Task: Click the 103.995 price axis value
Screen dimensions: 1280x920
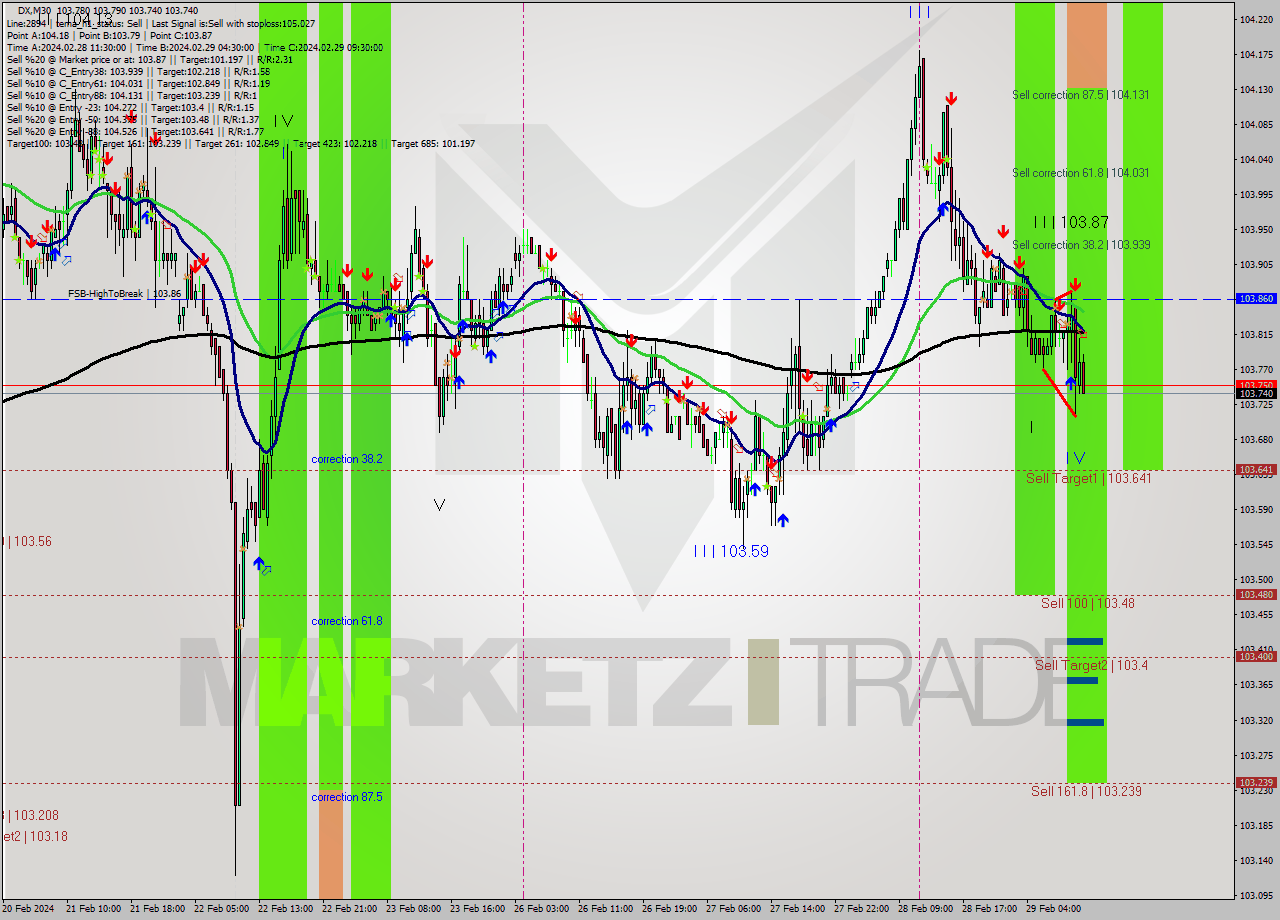Action: coord(1256,194)
